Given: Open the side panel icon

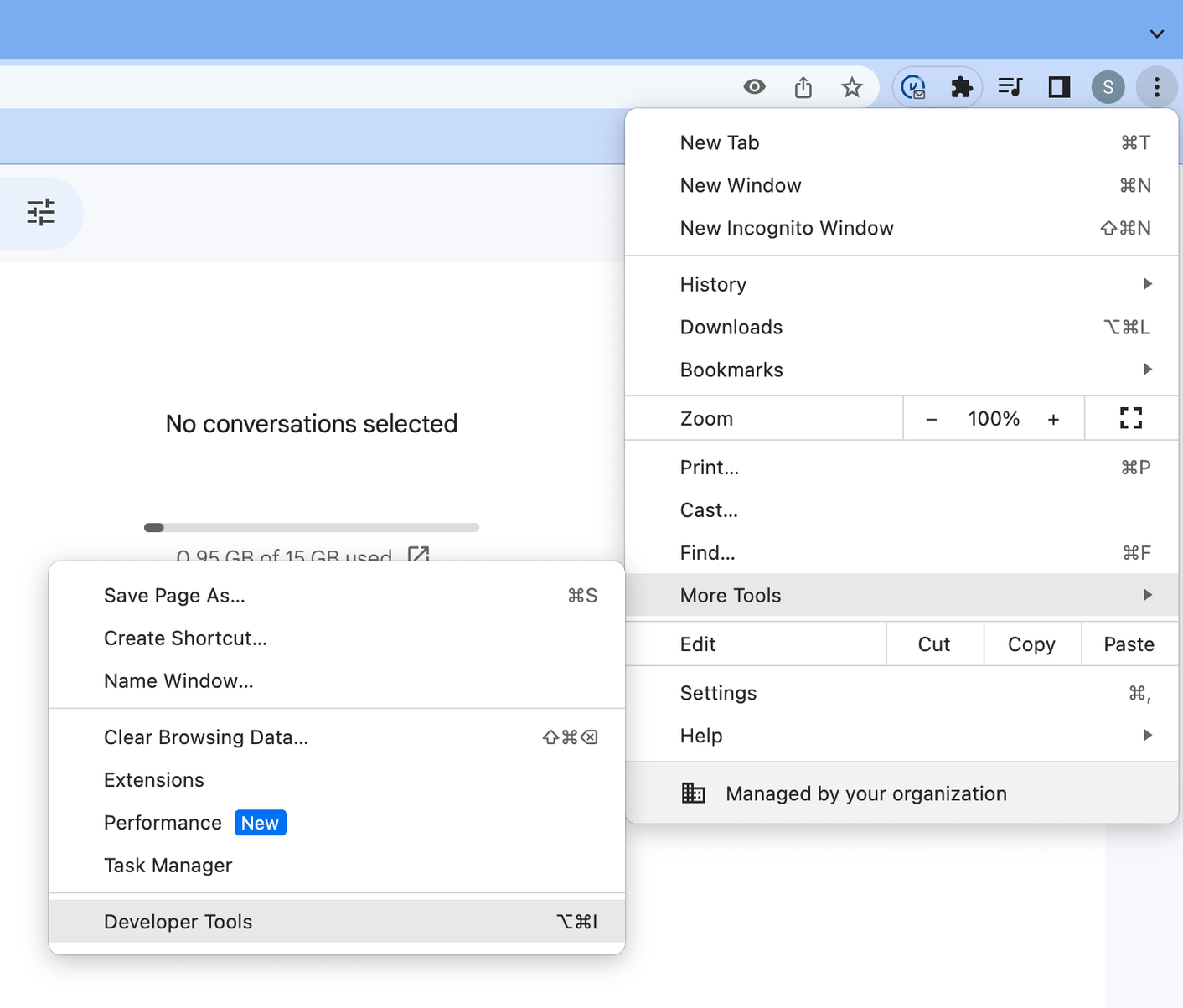Looking at the screenshot, I should (1059, 86).
